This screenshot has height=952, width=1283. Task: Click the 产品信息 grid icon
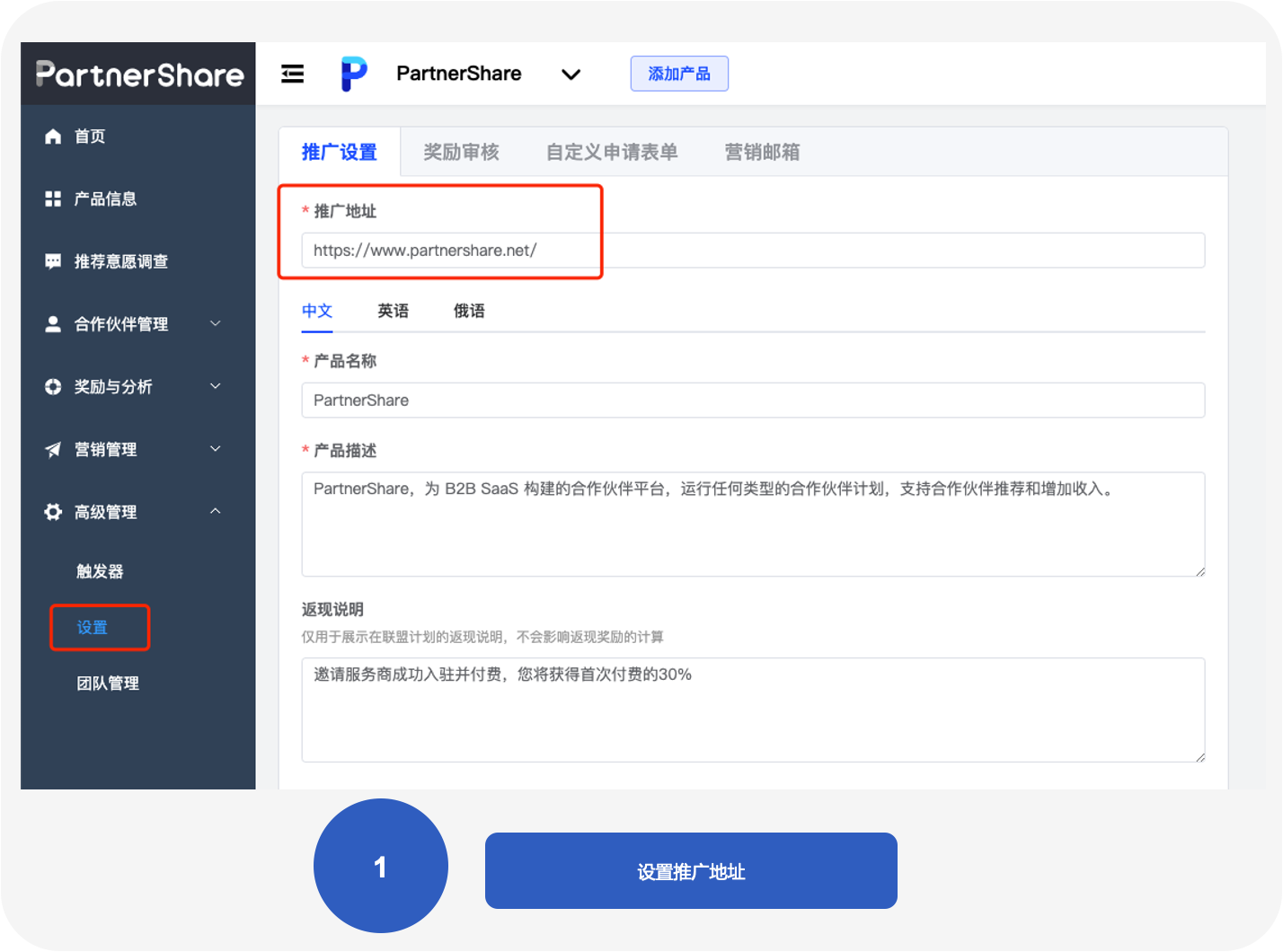coord(53,198)
